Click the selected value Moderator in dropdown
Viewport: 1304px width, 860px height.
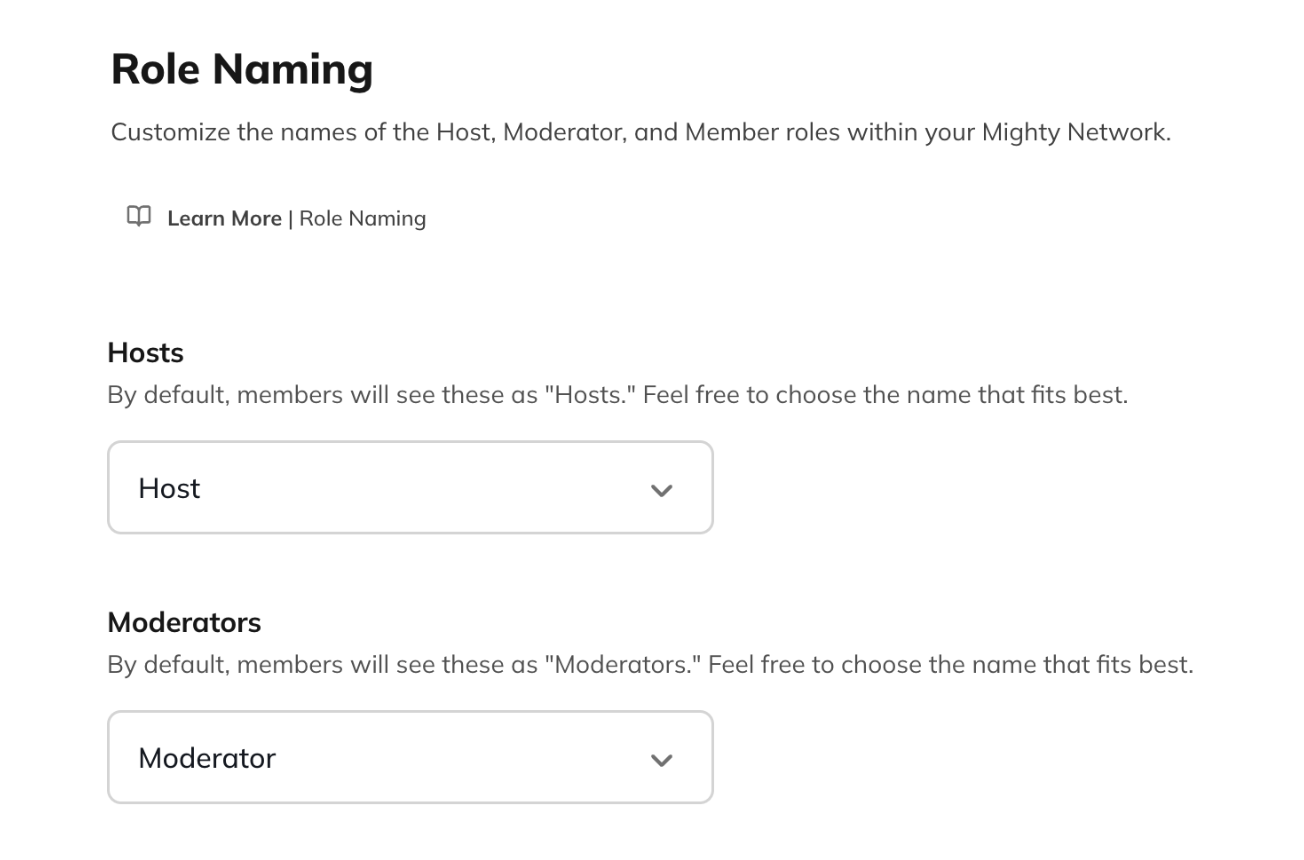tap(207, 758)
